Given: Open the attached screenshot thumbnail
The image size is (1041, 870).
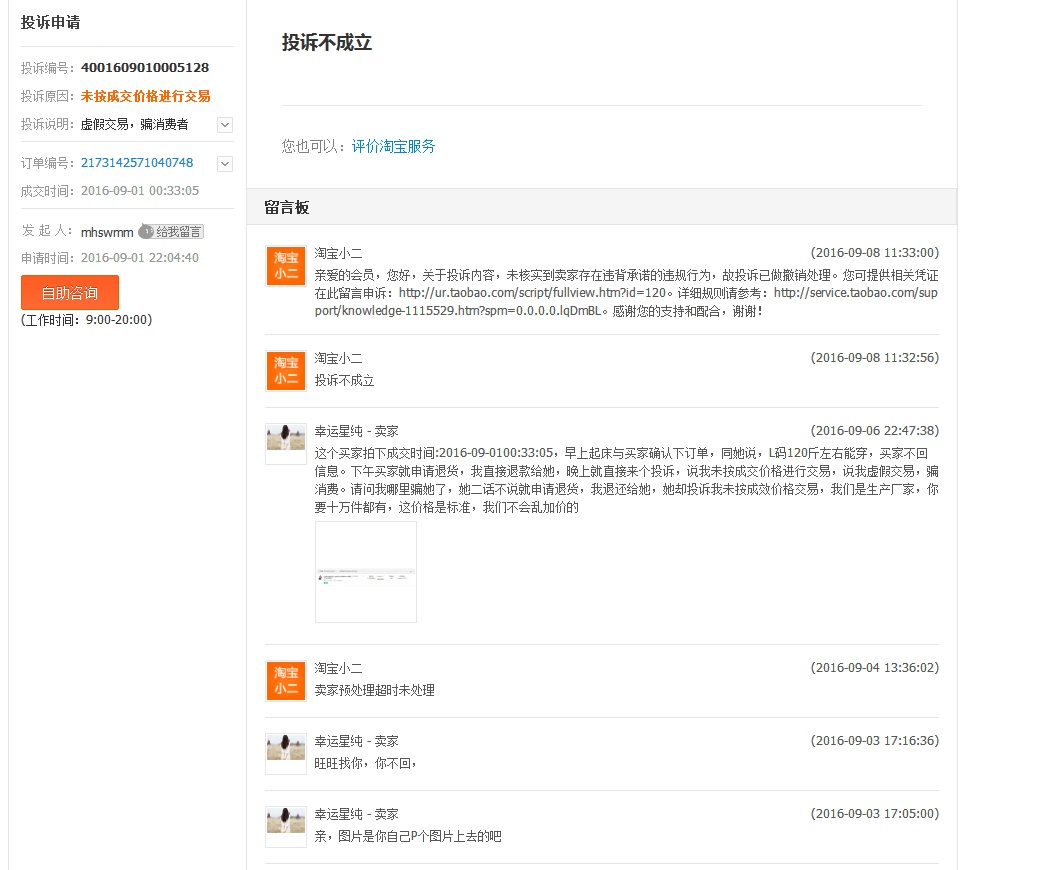Looking at the screenshot, I should pyautogui.click(x=366, y=572).
